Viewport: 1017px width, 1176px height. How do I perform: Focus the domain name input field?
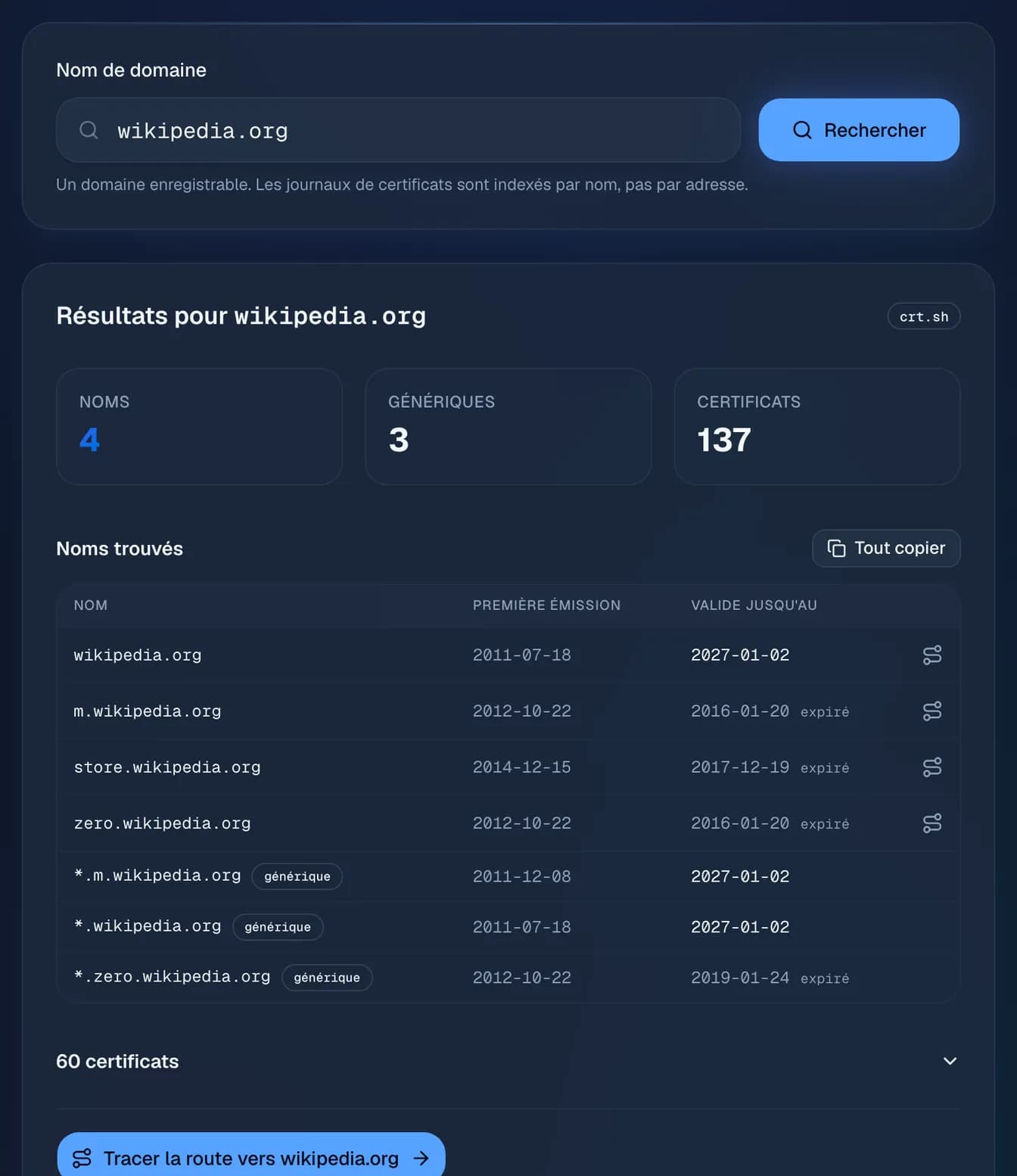[x=398, y=130]
